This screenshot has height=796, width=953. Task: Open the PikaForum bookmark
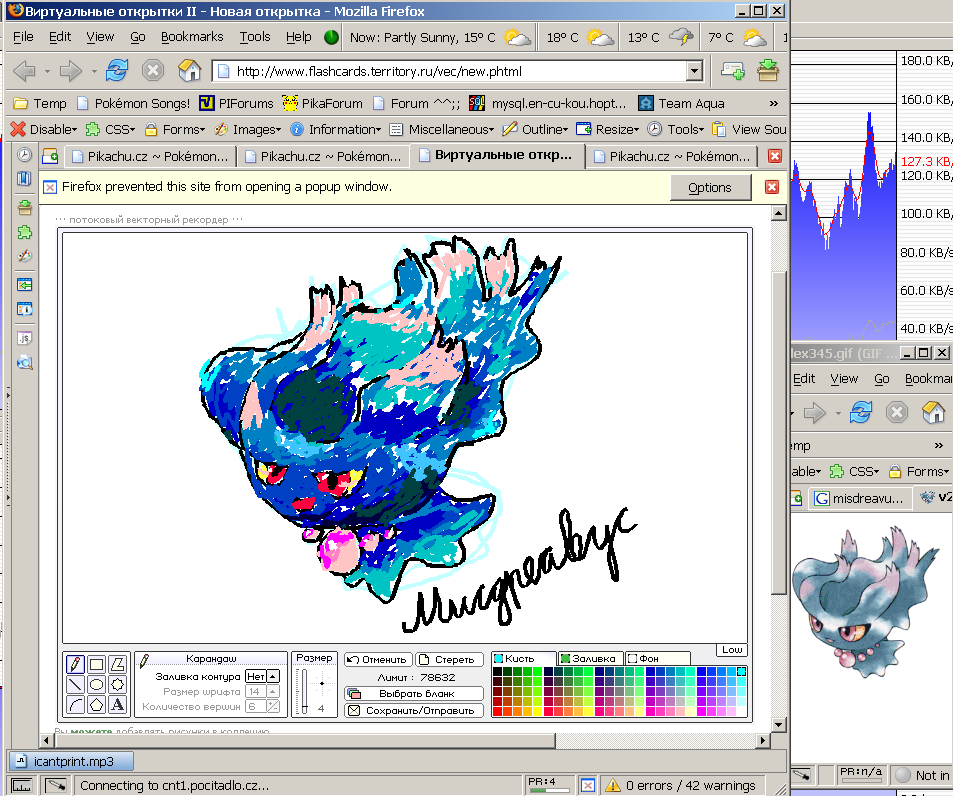pos(323,103)
